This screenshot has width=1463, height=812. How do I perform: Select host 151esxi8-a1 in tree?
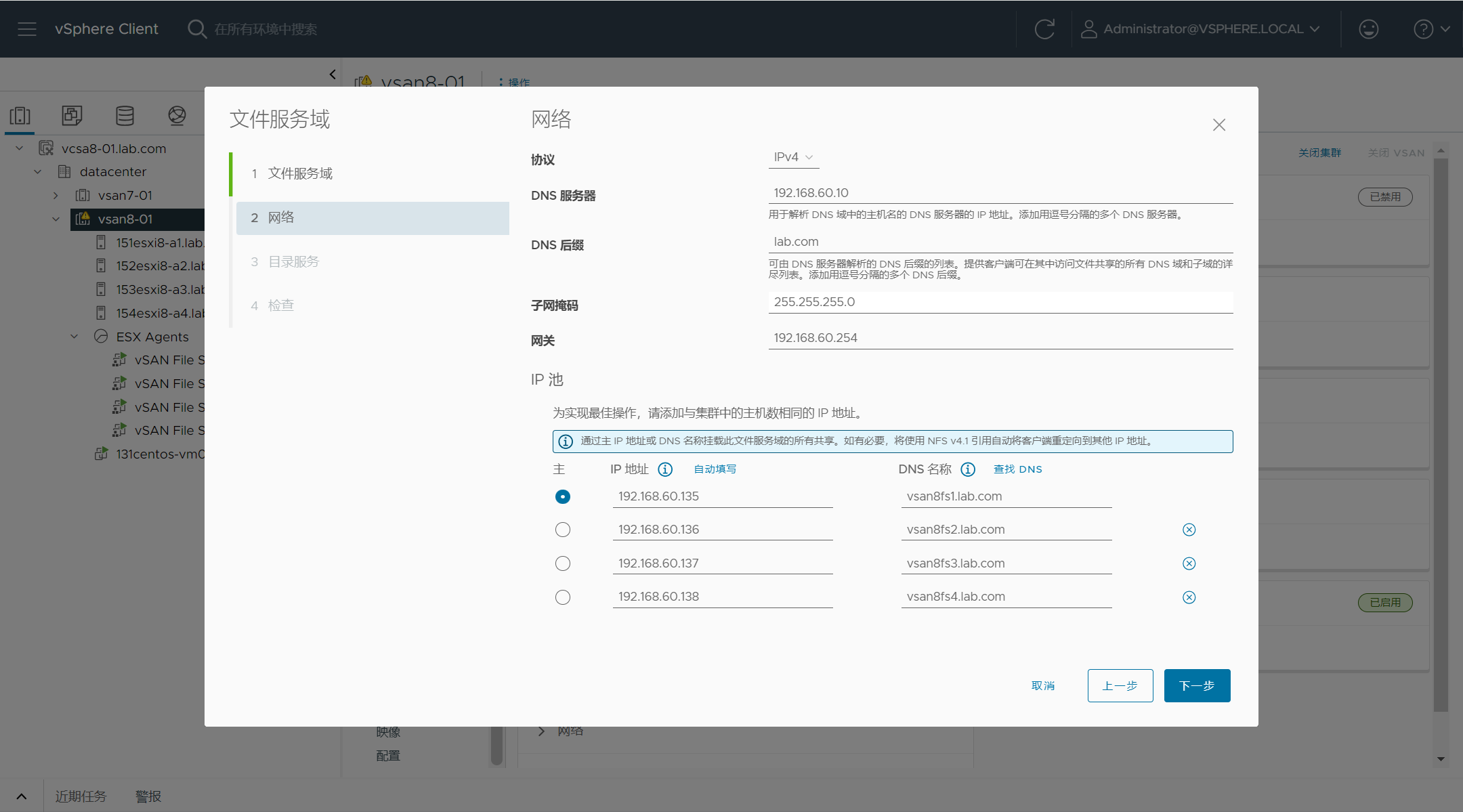(159, 242)
